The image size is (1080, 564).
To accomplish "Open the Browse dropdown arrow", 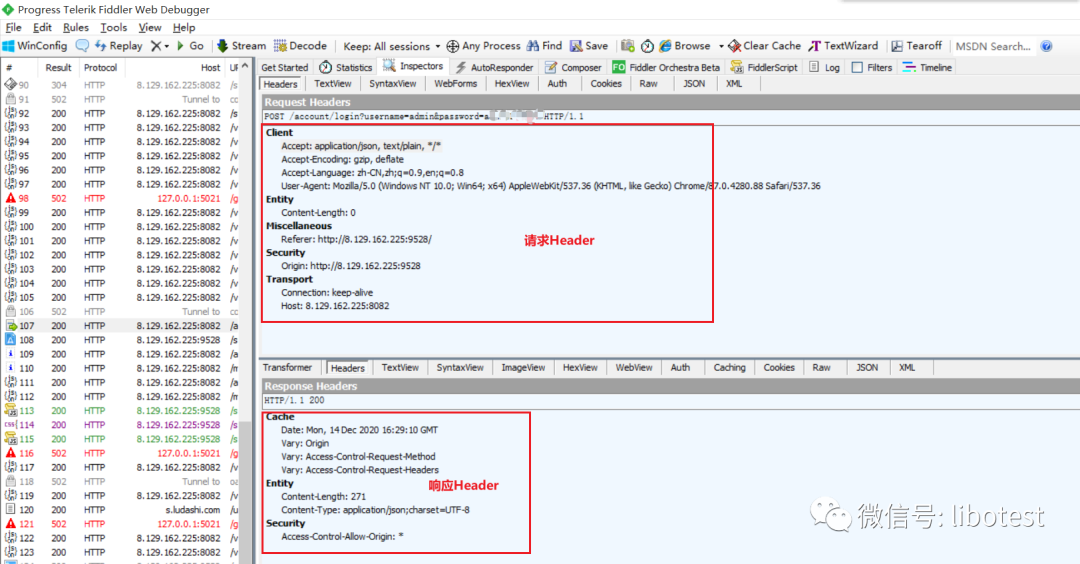I will pos(721,46).
